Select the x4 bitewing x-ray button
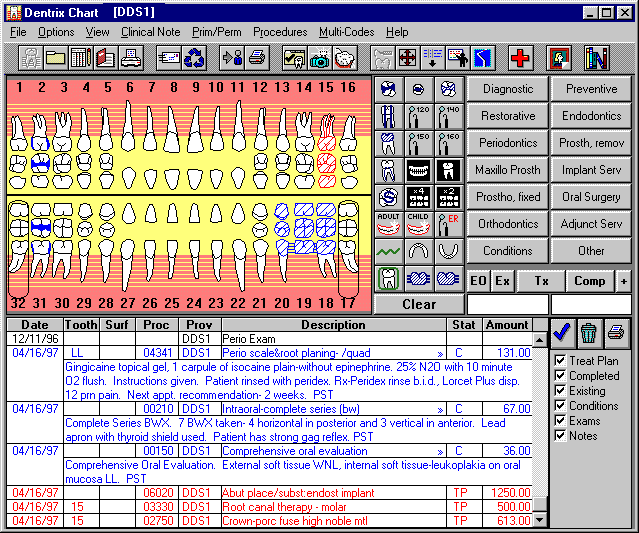Image resolution: width=639 pixels, height=533 pixels. [419, 197]
